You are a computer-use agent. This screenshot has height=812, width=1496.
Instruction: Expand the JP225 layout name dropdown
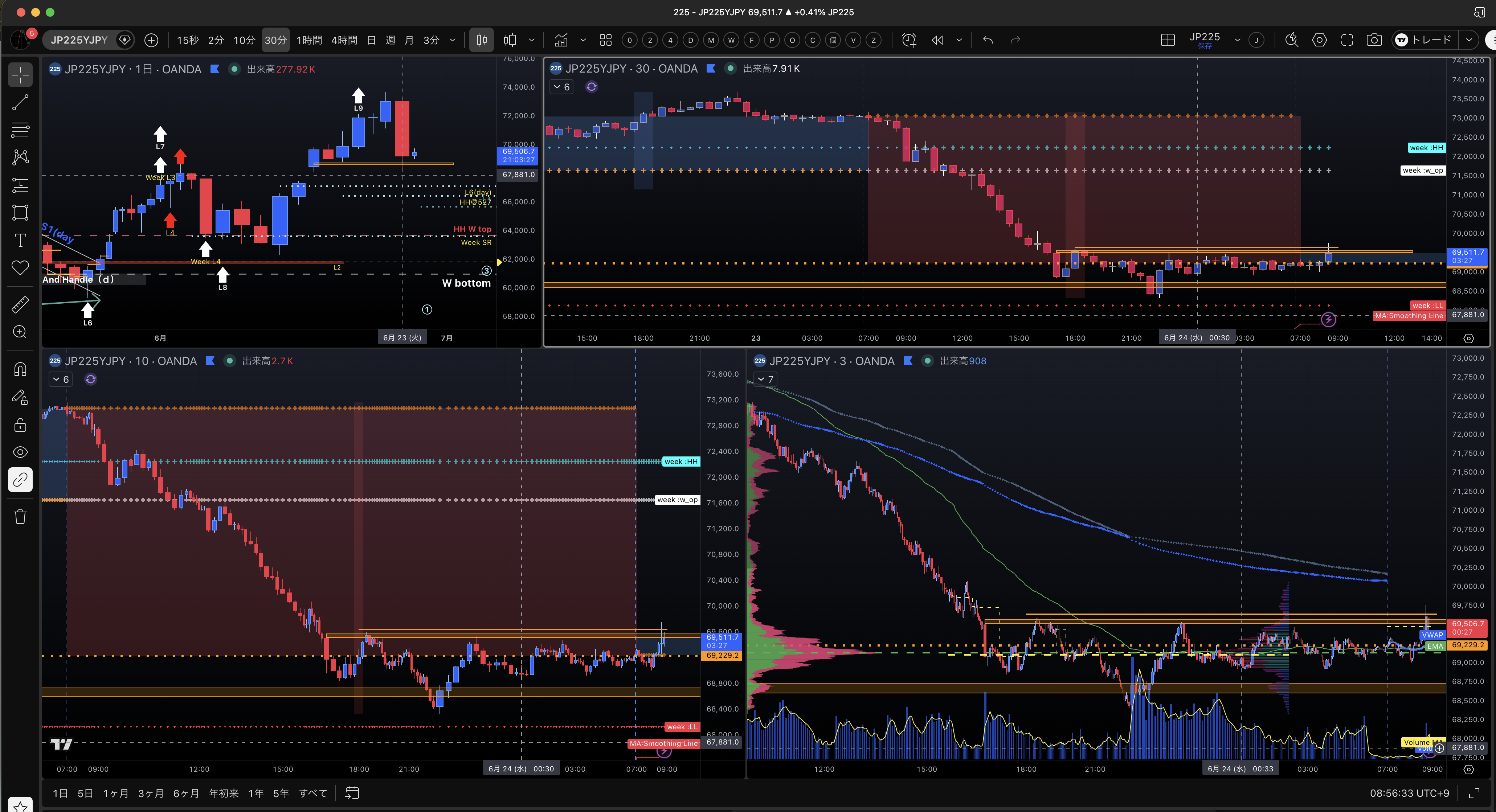[x=1237, y=40]
